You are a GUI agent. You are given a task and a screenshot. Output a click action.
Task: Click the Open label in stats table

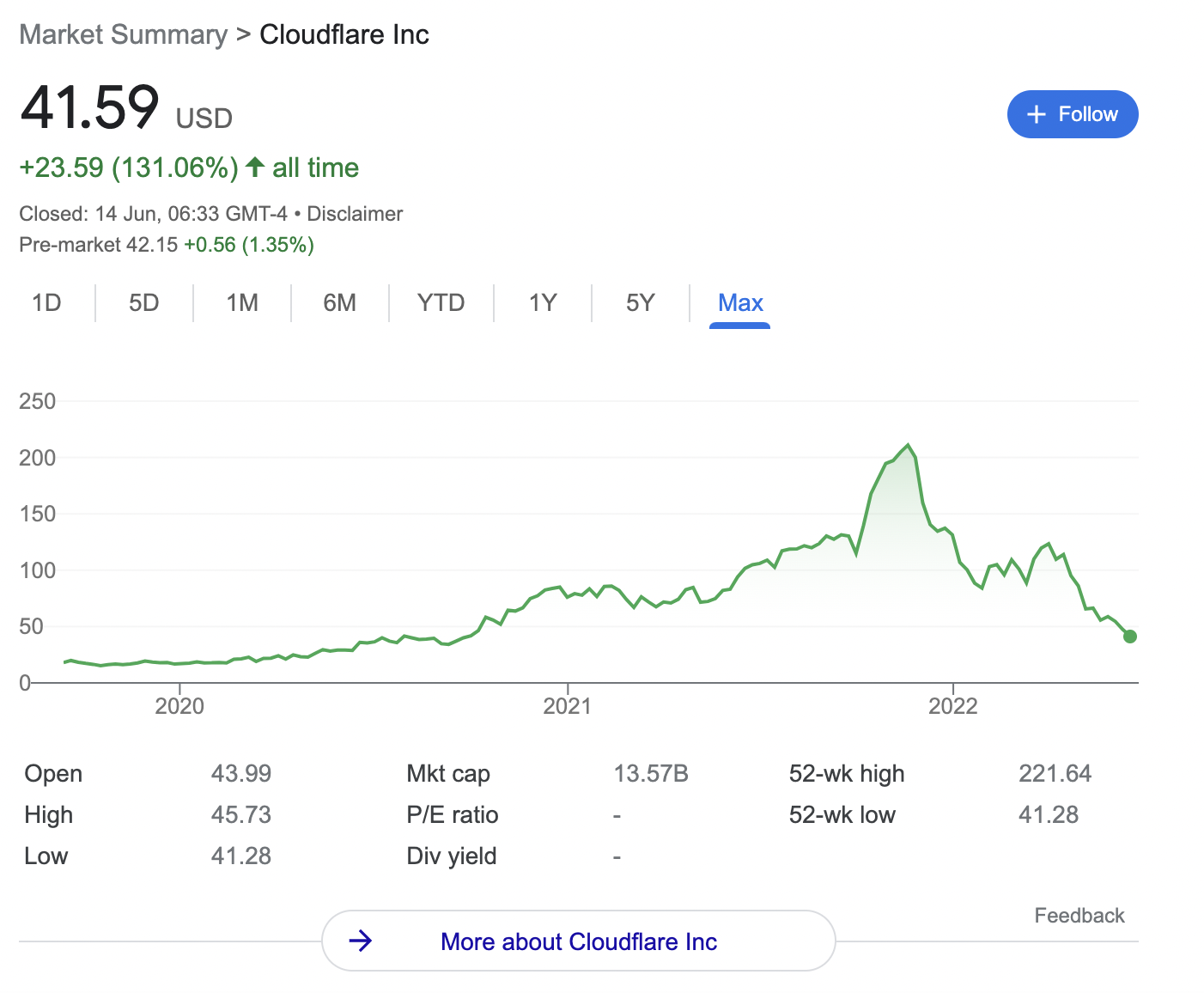tap(53, 774)
